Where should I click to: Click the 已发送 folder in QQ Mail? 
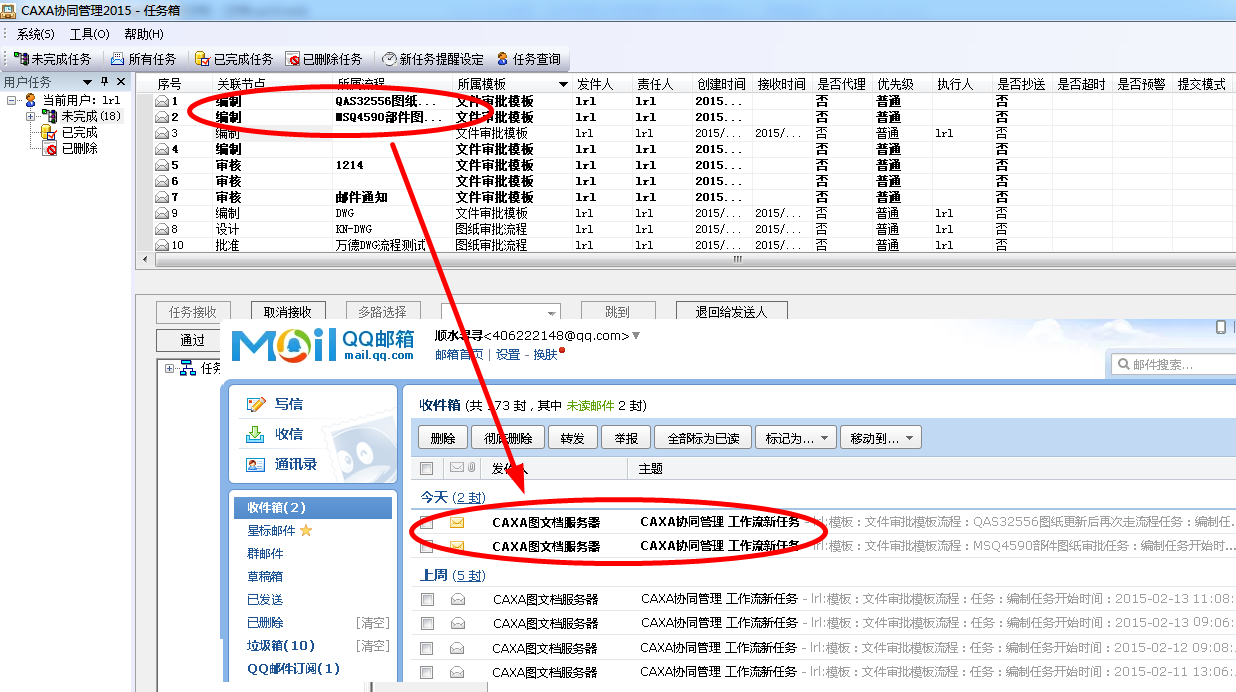265,599
